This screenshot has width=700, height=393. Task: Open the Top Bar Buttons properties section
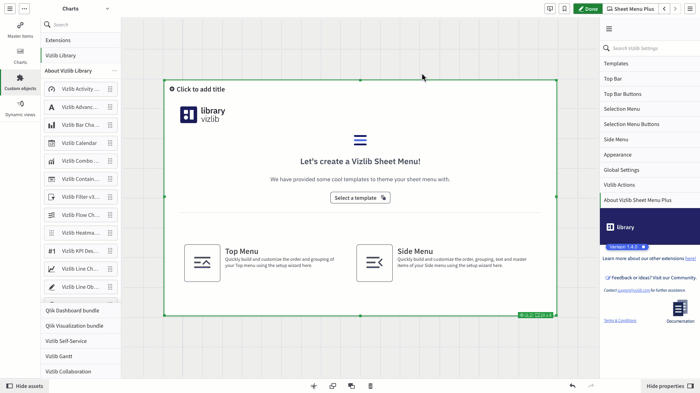(650, 94)
